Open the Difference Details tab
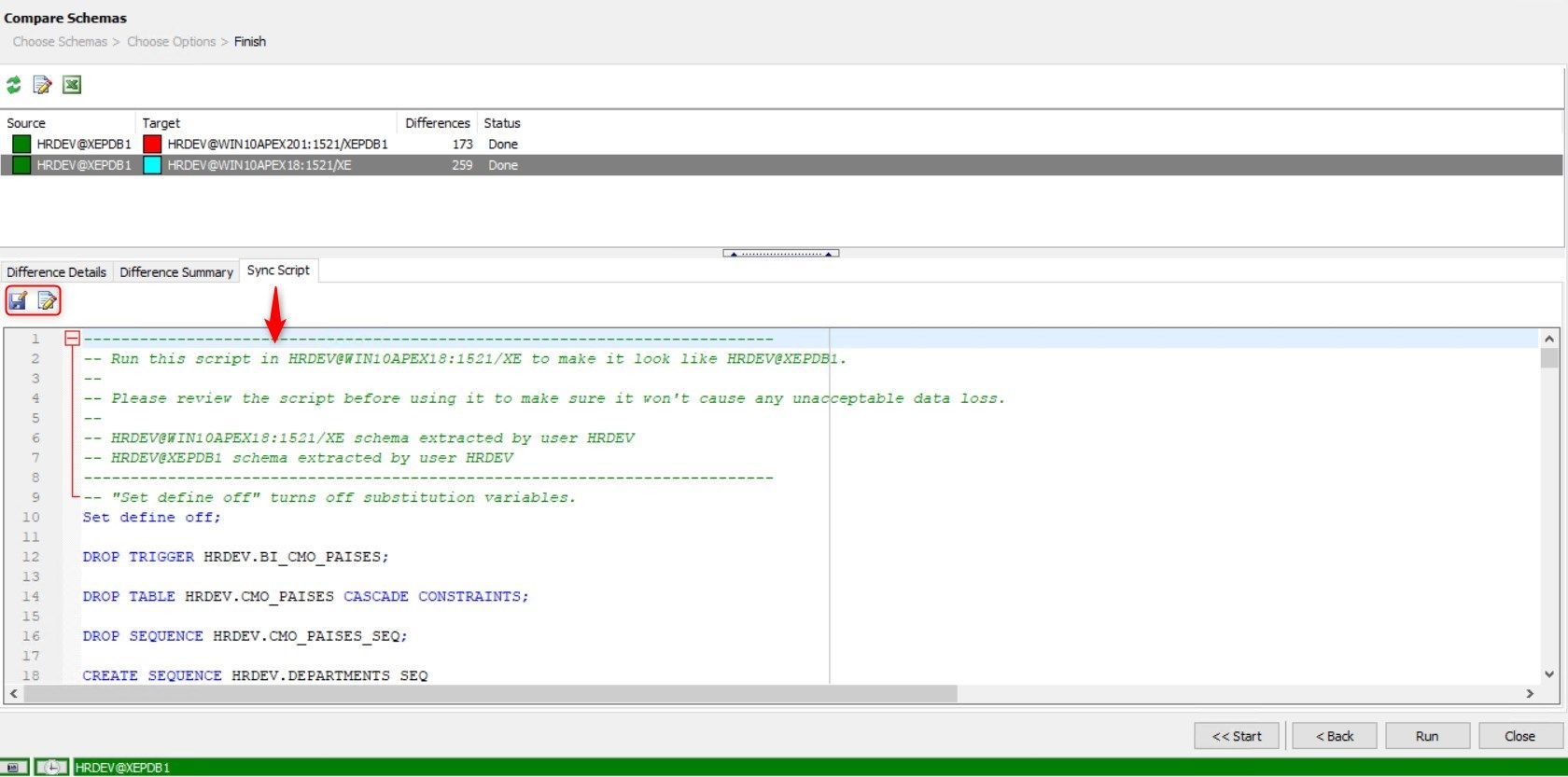 (56, 271)
